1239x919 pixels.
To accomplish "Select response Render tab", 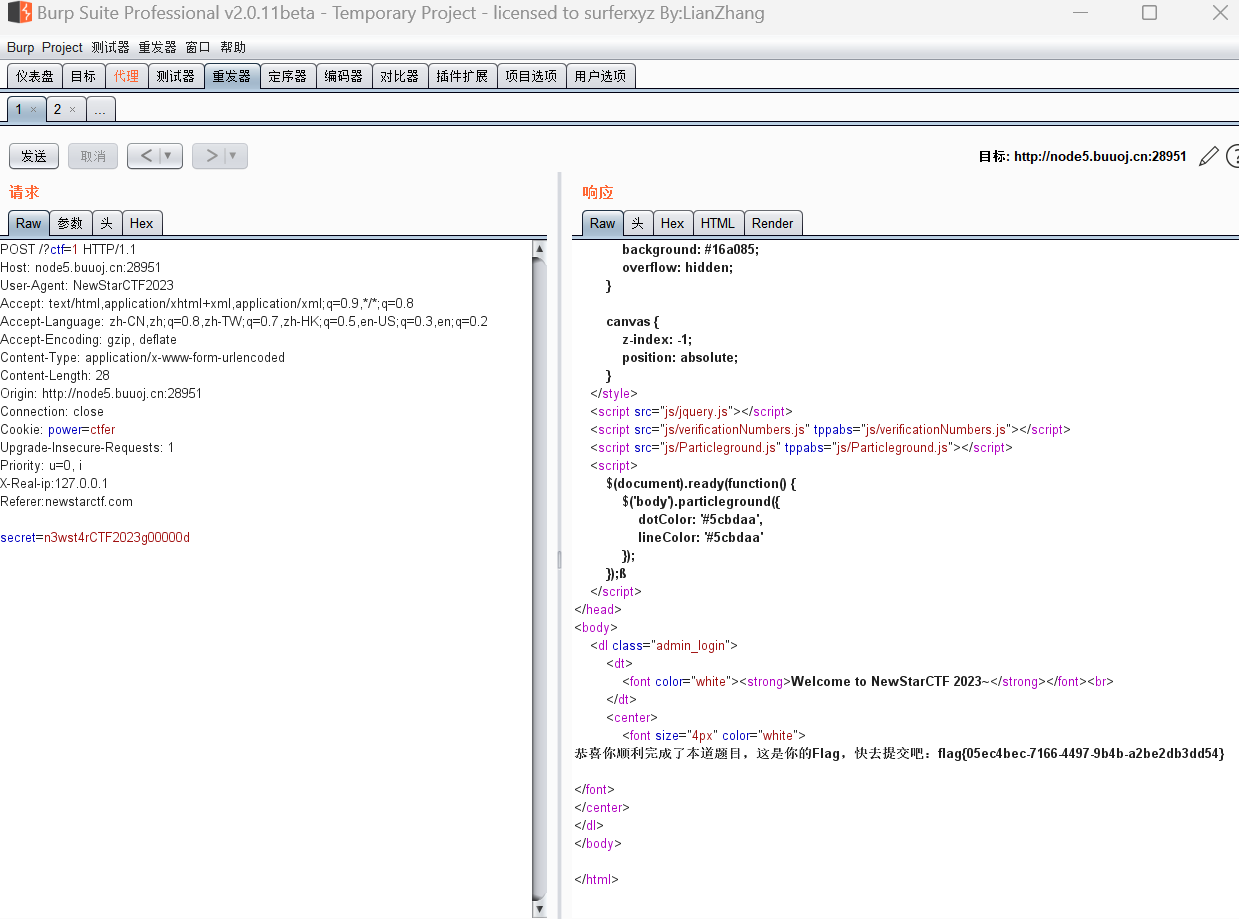I will (773, 223).
